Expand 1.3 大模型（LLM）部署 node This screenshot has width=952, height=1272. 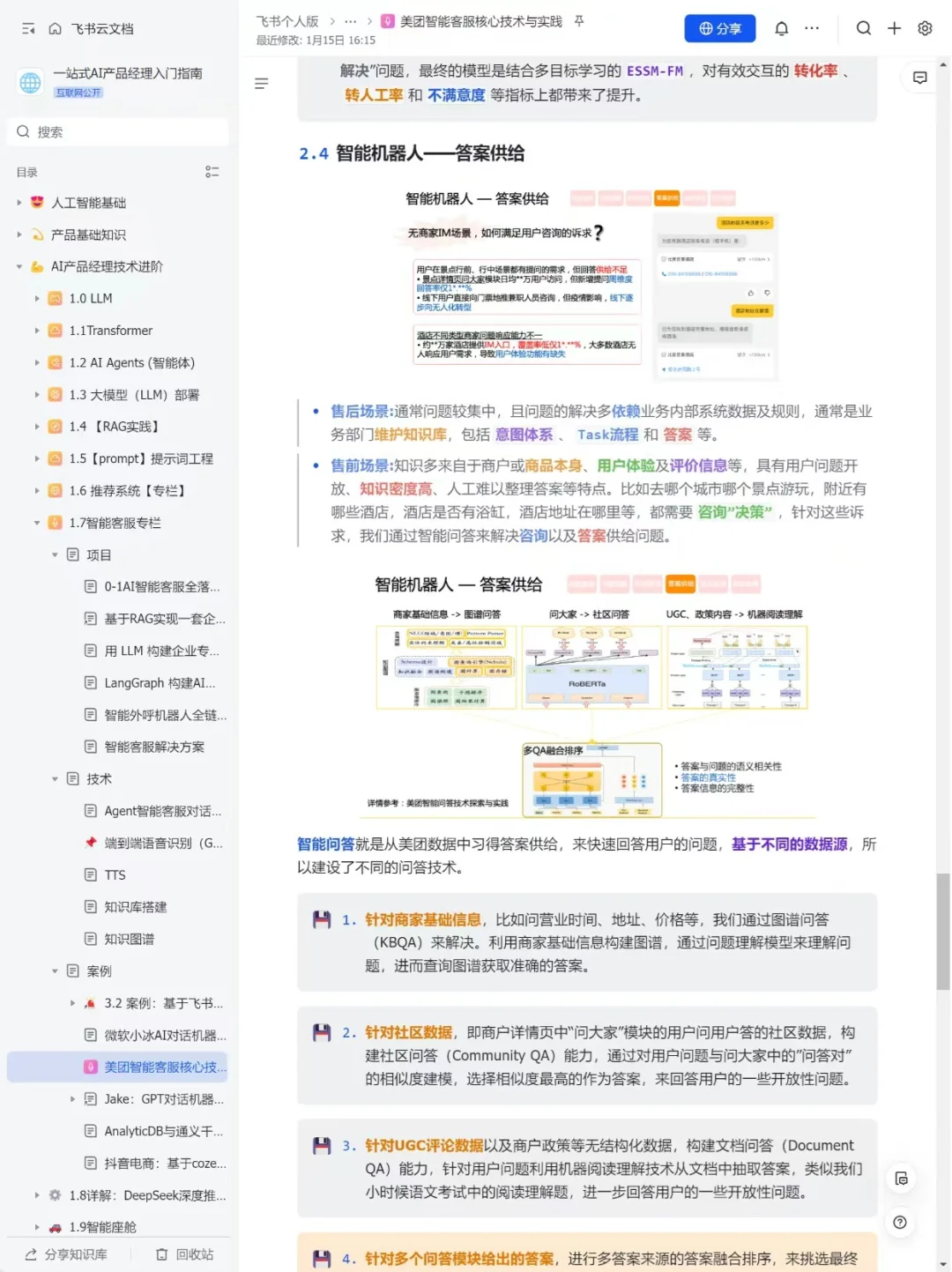[37, 395]
